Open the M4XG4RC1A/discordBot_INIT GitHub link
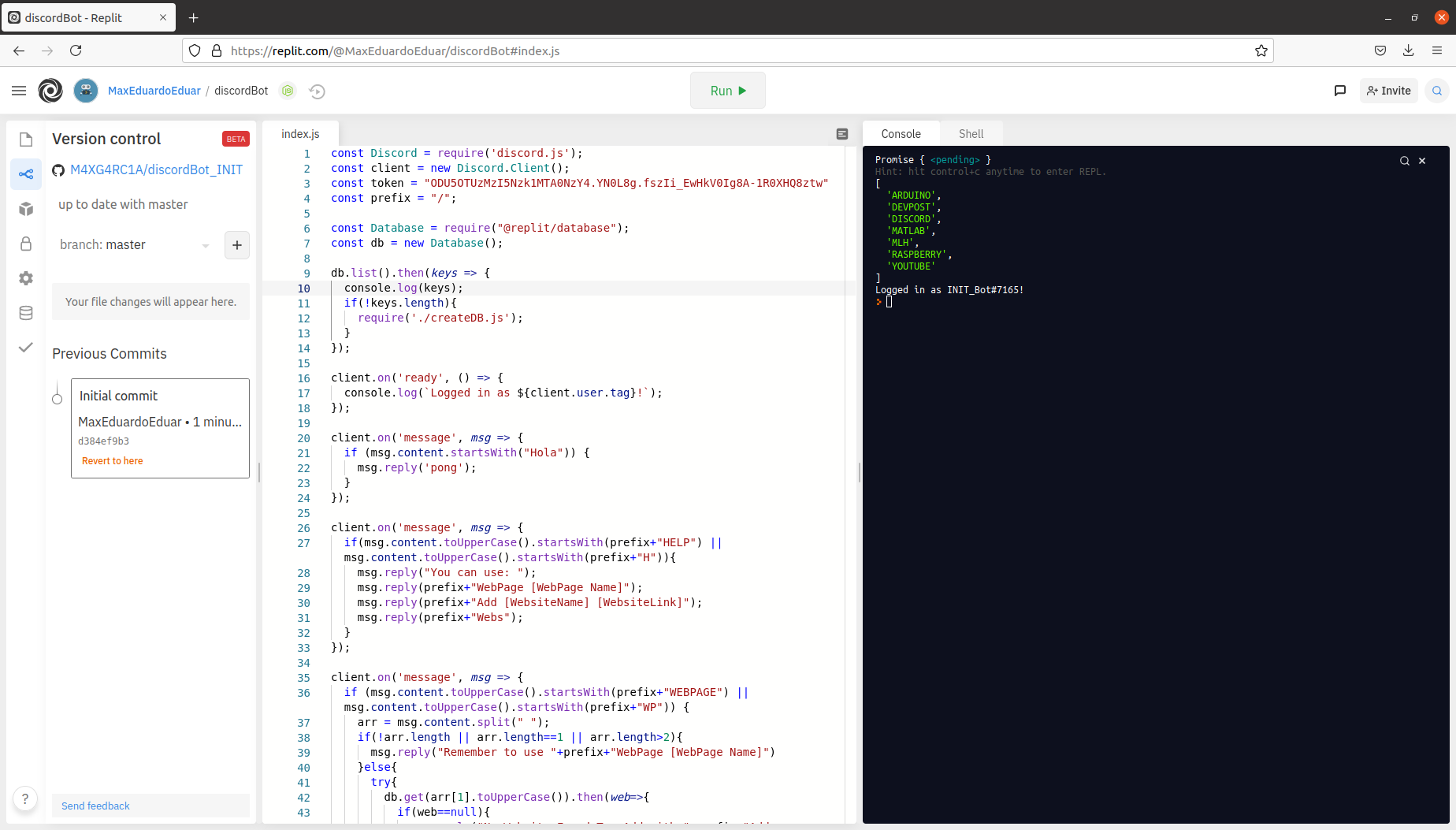Image resolution: width=1456 pixels, height=830 pixels. (x=157, y=169)
